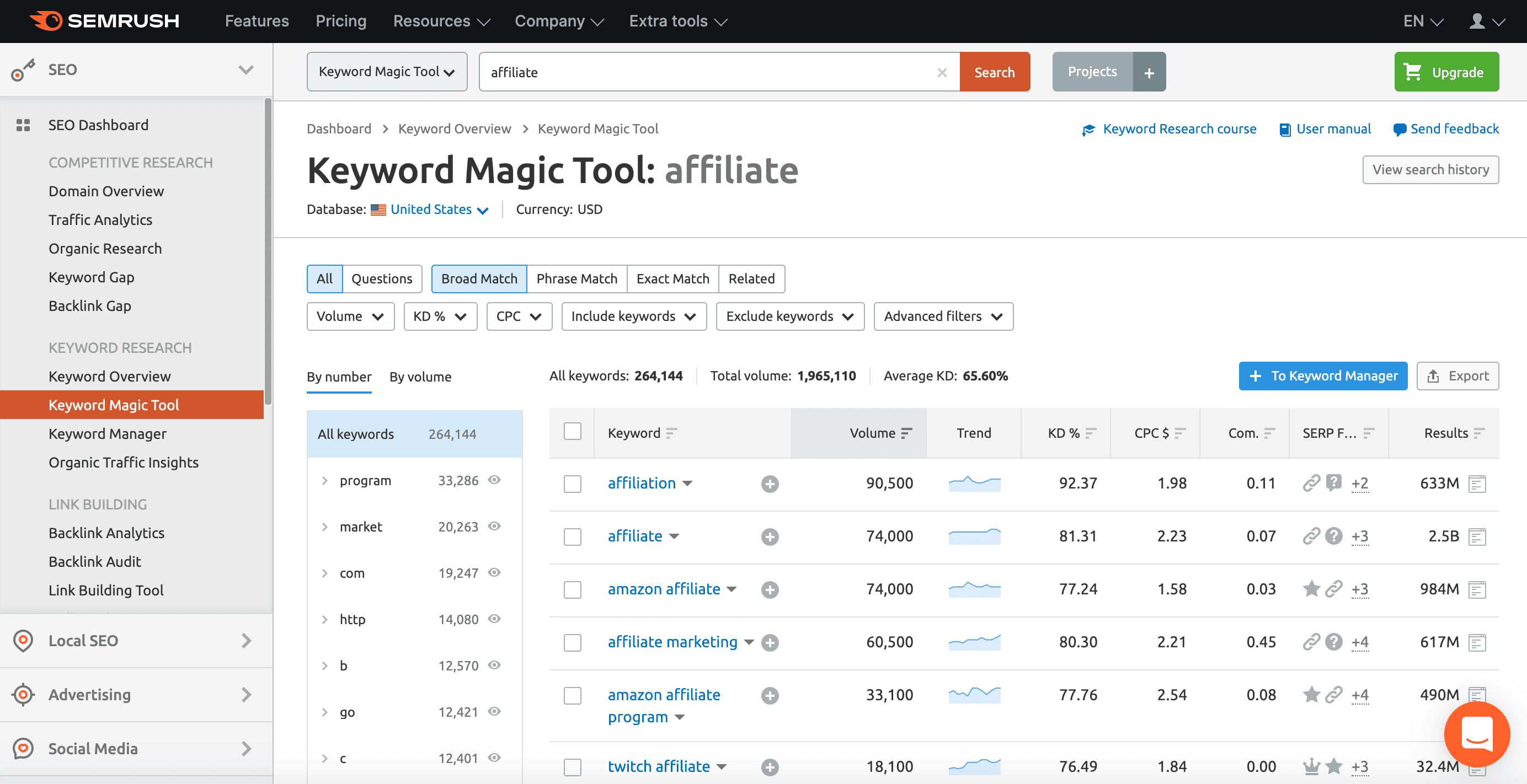This screenshot has height=784, width=1527.
Task: Click the plus icon next to Projects
Action: pyautogui.click(x=1149, y=72)
